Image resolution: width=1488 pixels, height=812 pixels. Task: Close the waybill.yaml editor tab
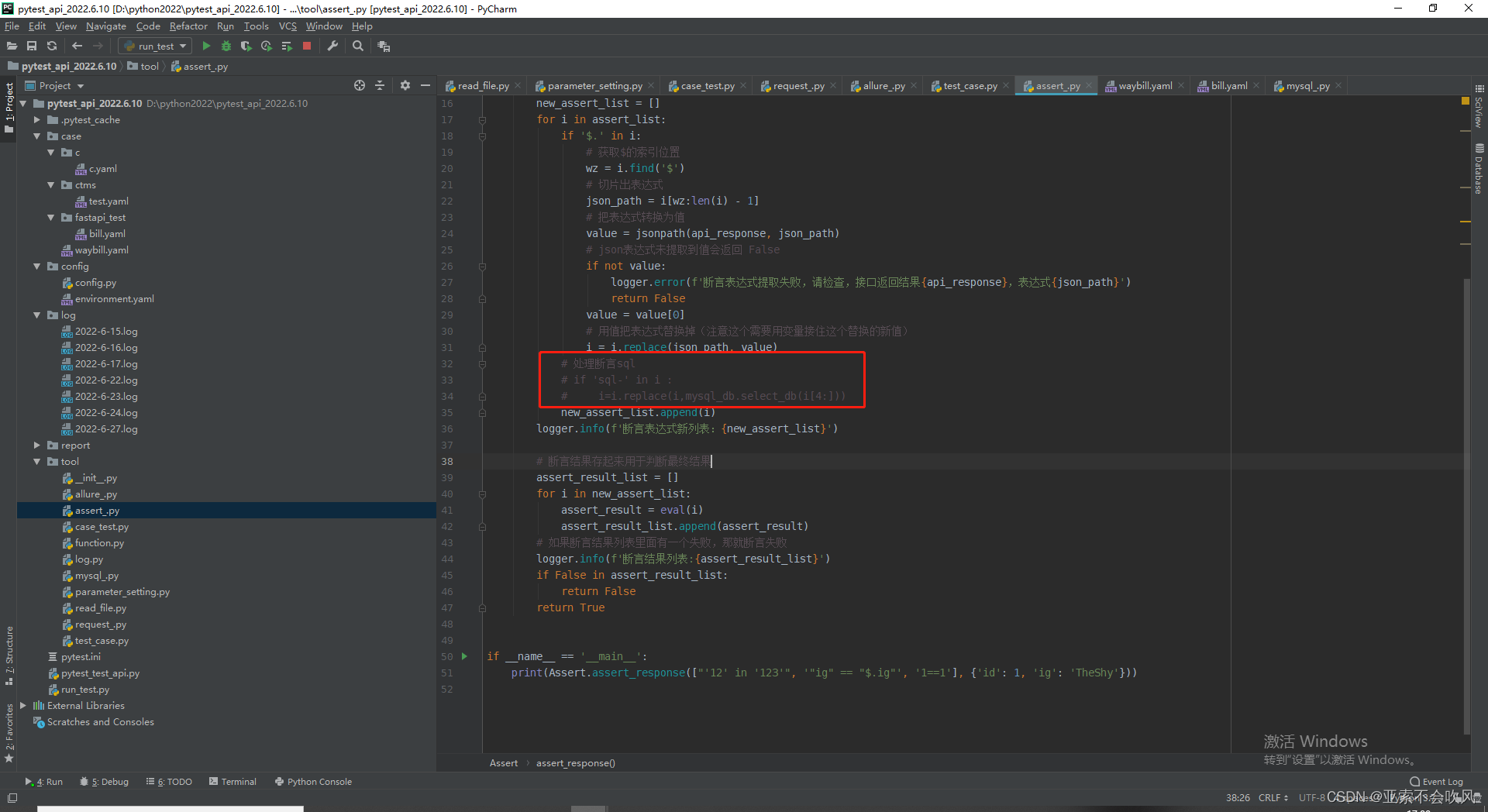1180,86
